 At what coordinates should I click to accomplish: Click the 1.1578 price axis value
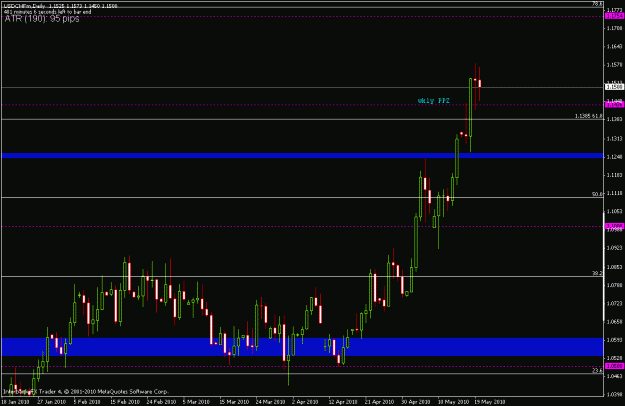click(614, 65)
